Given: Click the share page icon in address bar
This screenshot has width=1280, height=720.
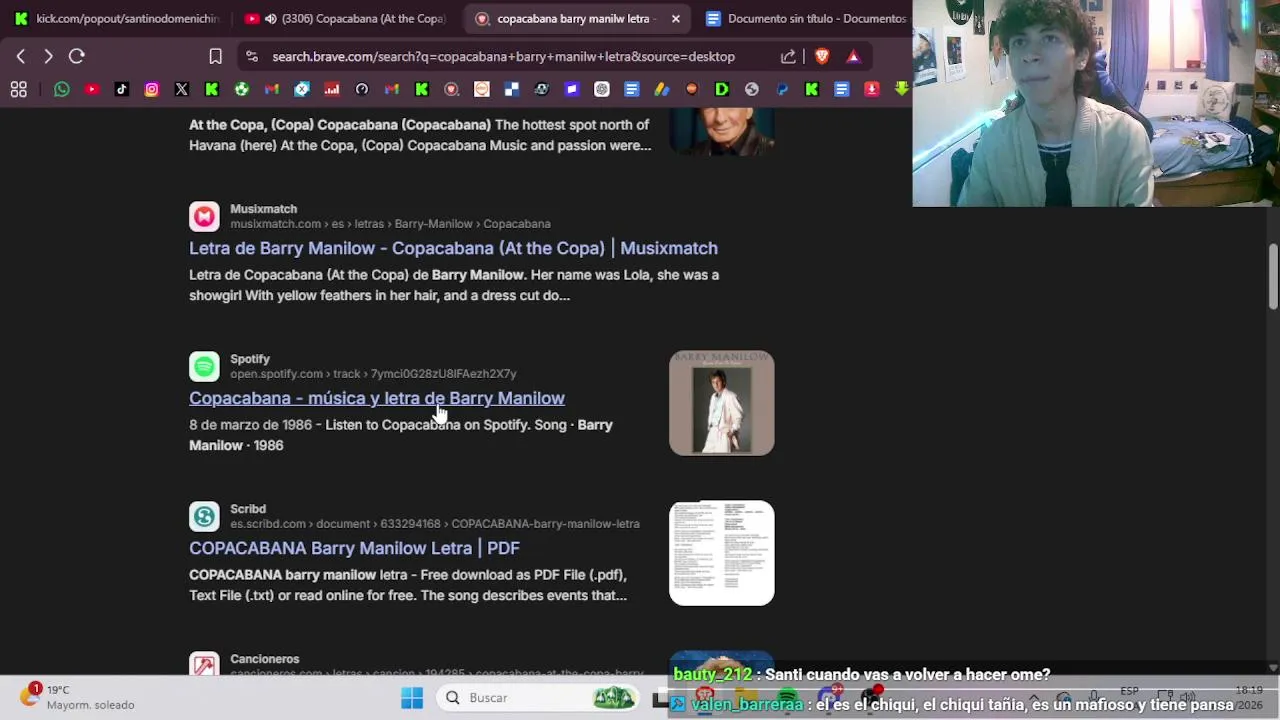Looking at the screenshot, I should 788,56.
